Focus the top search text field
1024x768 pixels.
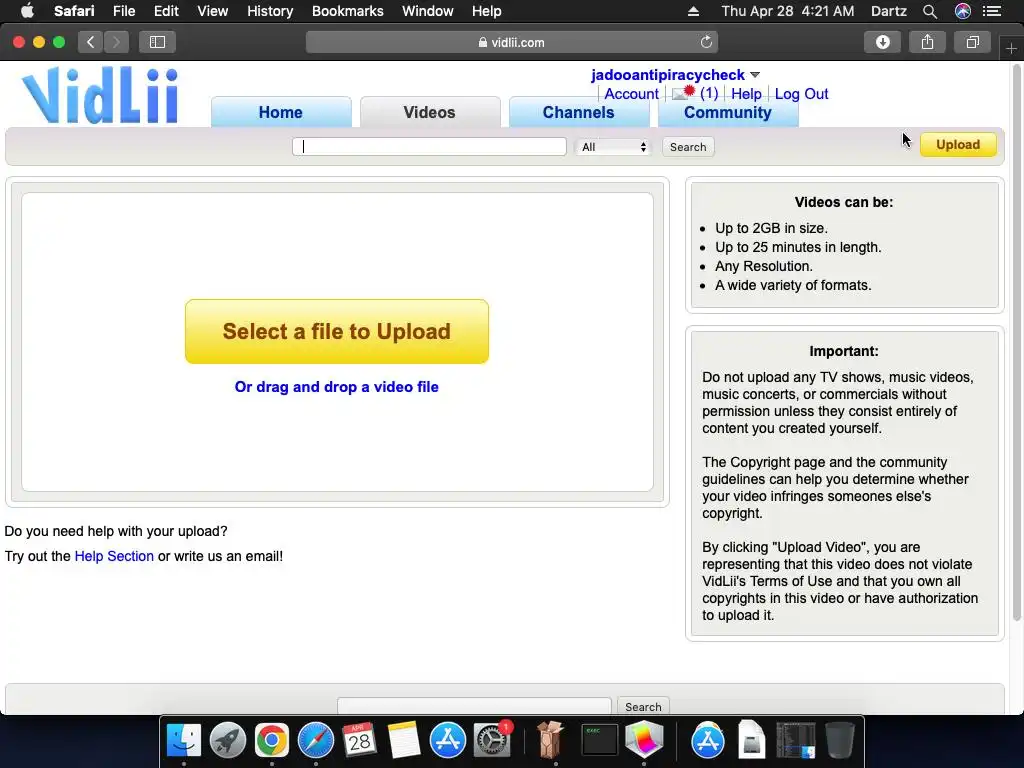[x=429, y=147]
